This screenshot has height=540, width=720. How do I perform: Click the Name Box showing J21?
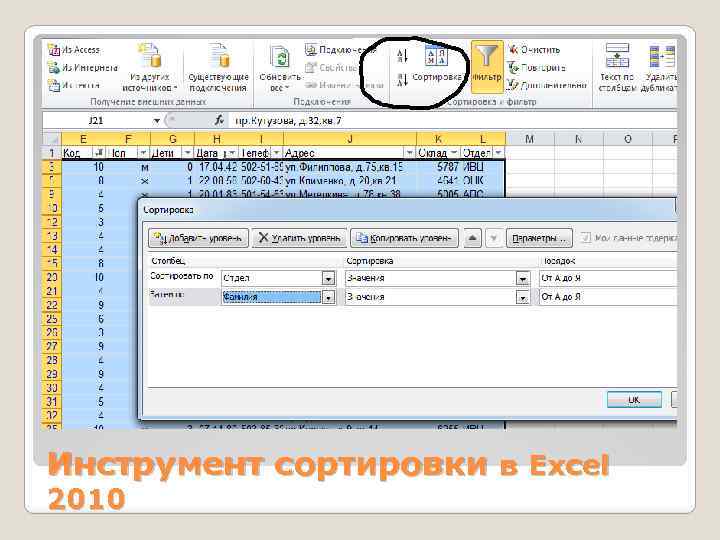click(x=96, y=121)
